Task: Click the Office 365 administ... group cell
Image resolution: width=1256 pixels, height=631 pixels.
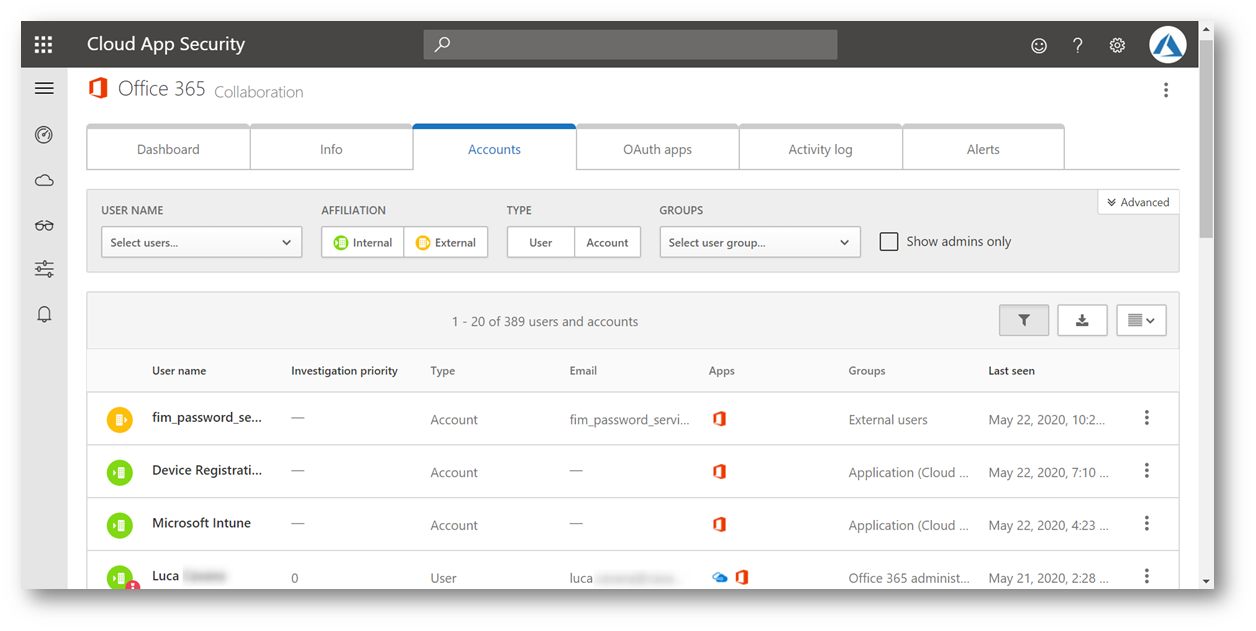Action: [909, 578]
